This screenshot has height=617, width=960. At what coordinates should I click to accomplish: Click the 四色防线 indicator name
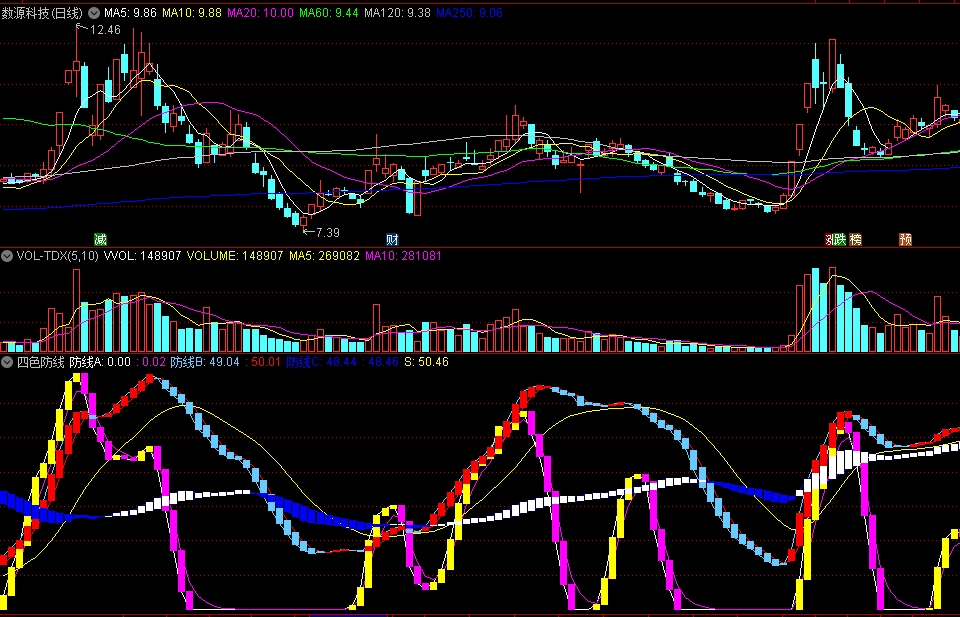coord(40,362)
